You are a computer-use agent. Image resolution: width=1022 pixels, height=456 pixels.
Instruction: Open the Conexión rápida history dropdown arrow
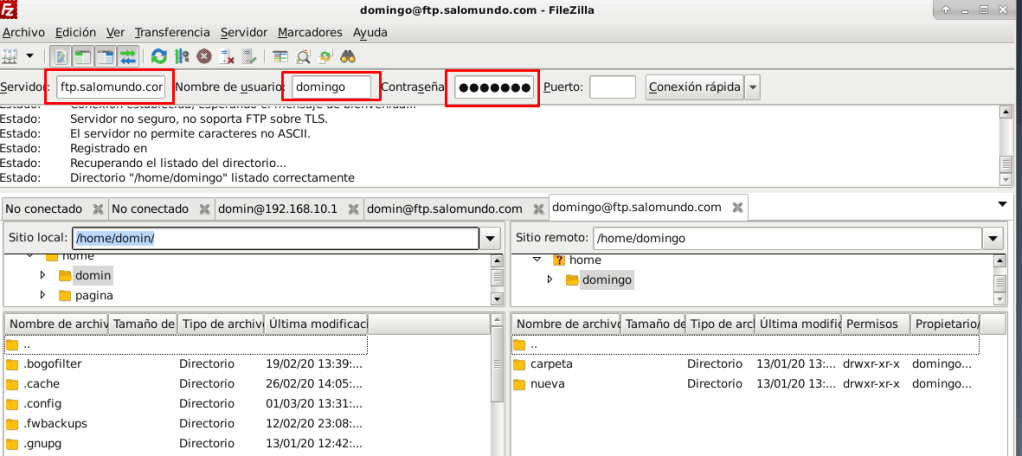point(753,88)
